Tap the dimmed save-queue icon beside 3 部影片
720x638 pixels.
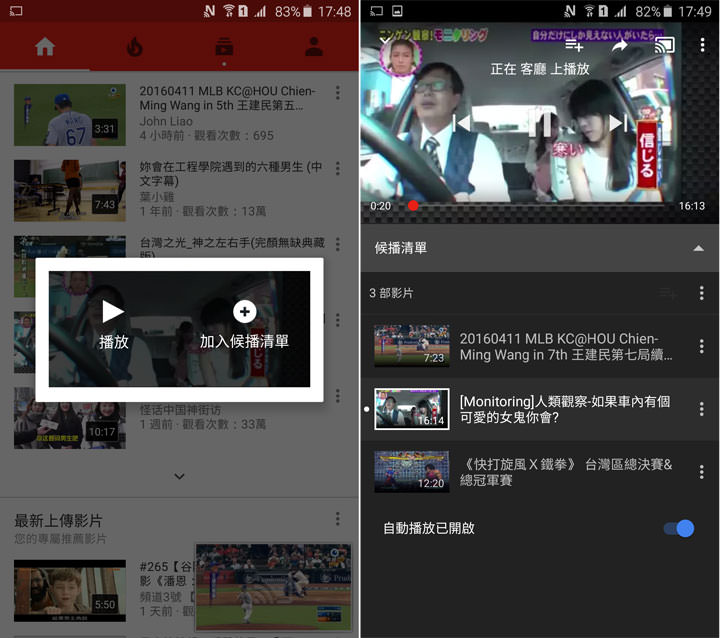pyautogui.click(x=668, y=293)
